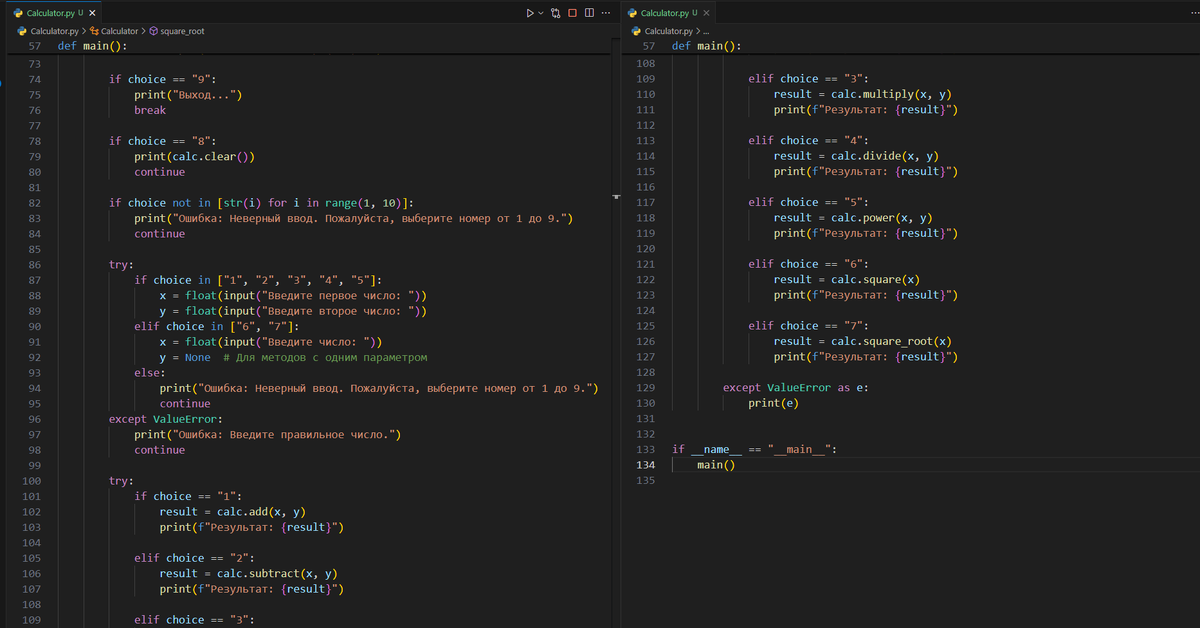
Task: Click 'print(e)' on line 130
Action: click(774, 403)
